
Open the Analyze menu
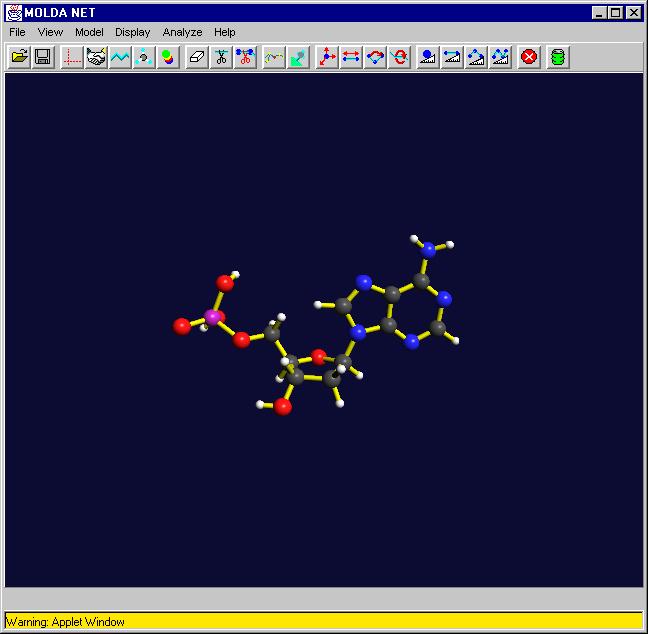click(182, 32)
